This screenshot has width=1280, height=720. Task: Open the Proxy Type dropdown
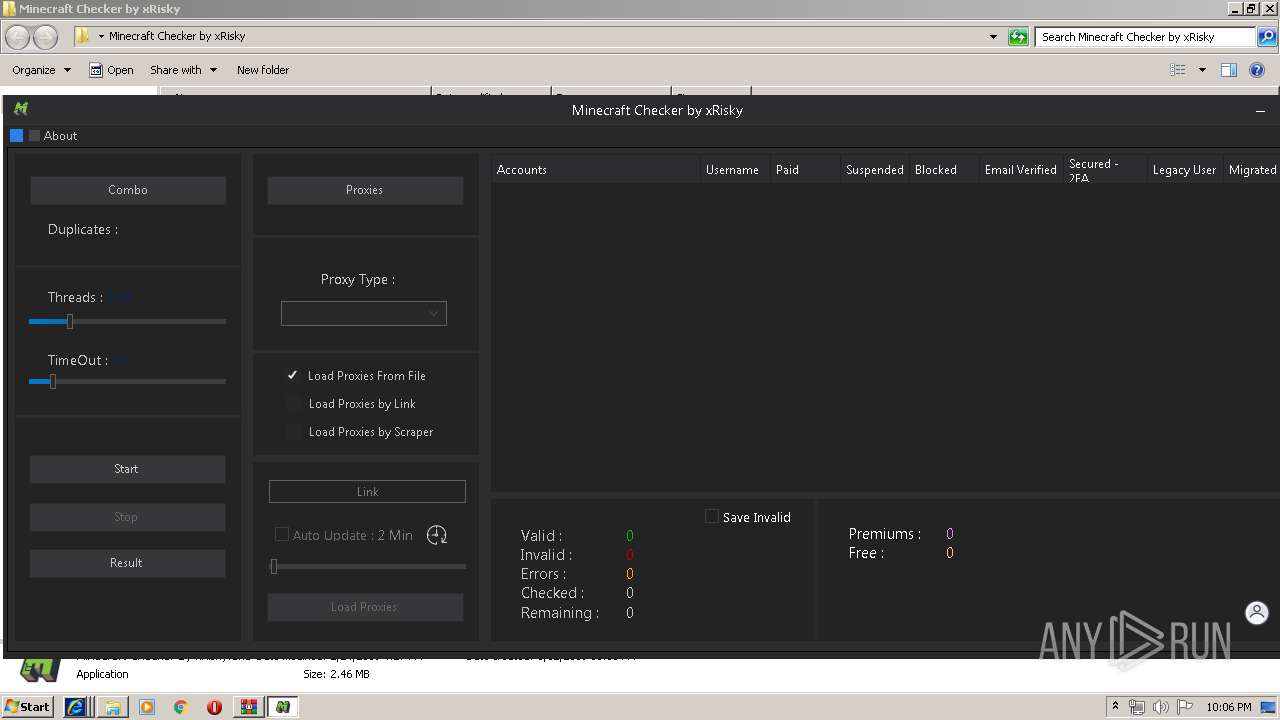coord(364,313)
